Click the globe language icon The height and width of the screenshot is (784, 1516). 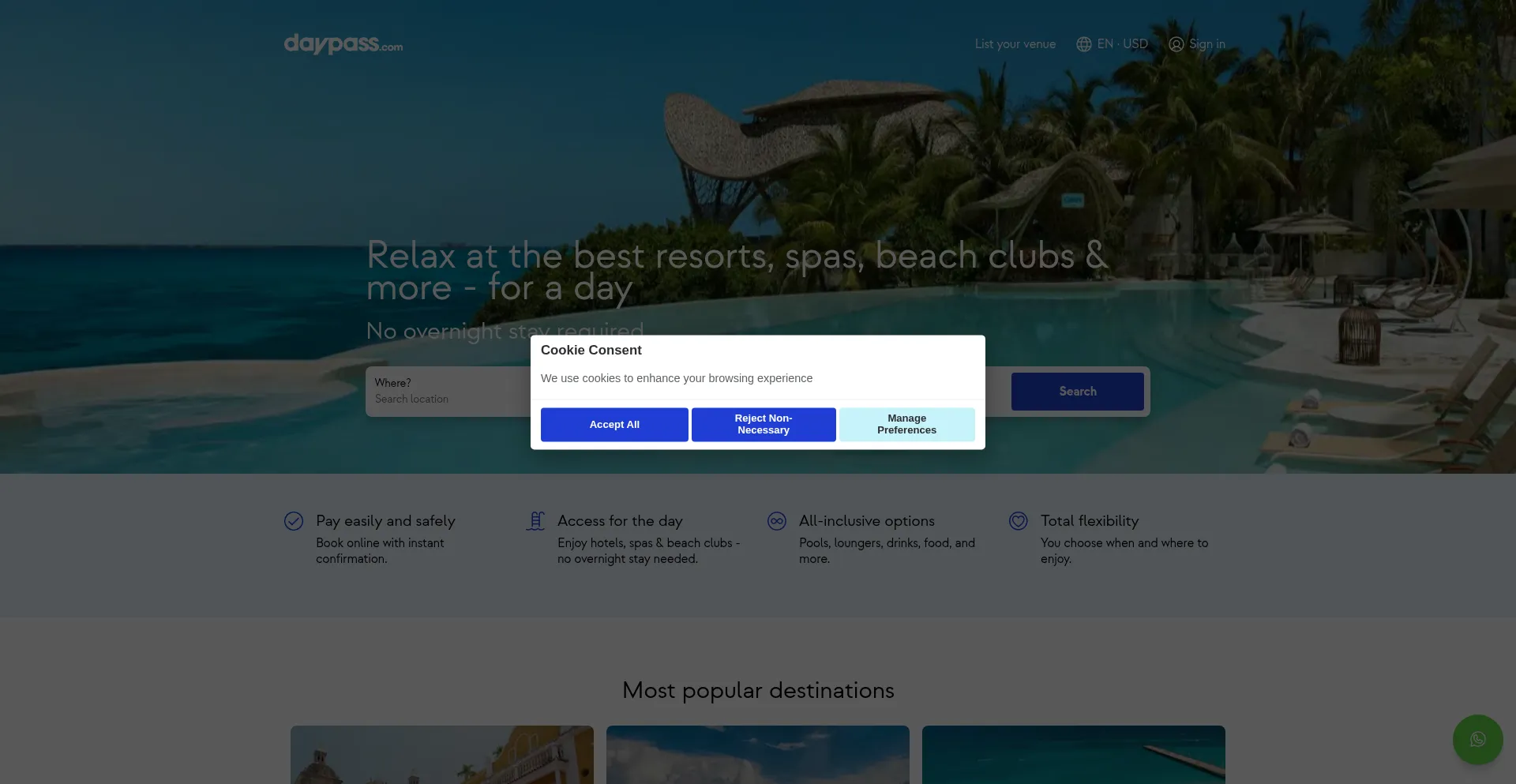[x=1083, y=44]
